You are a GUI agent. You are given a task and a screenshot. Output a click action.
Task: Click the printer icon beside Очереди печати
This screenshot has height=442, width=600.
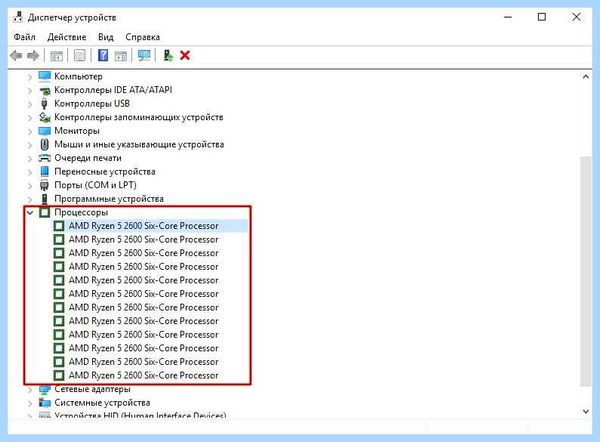[44, 158]
